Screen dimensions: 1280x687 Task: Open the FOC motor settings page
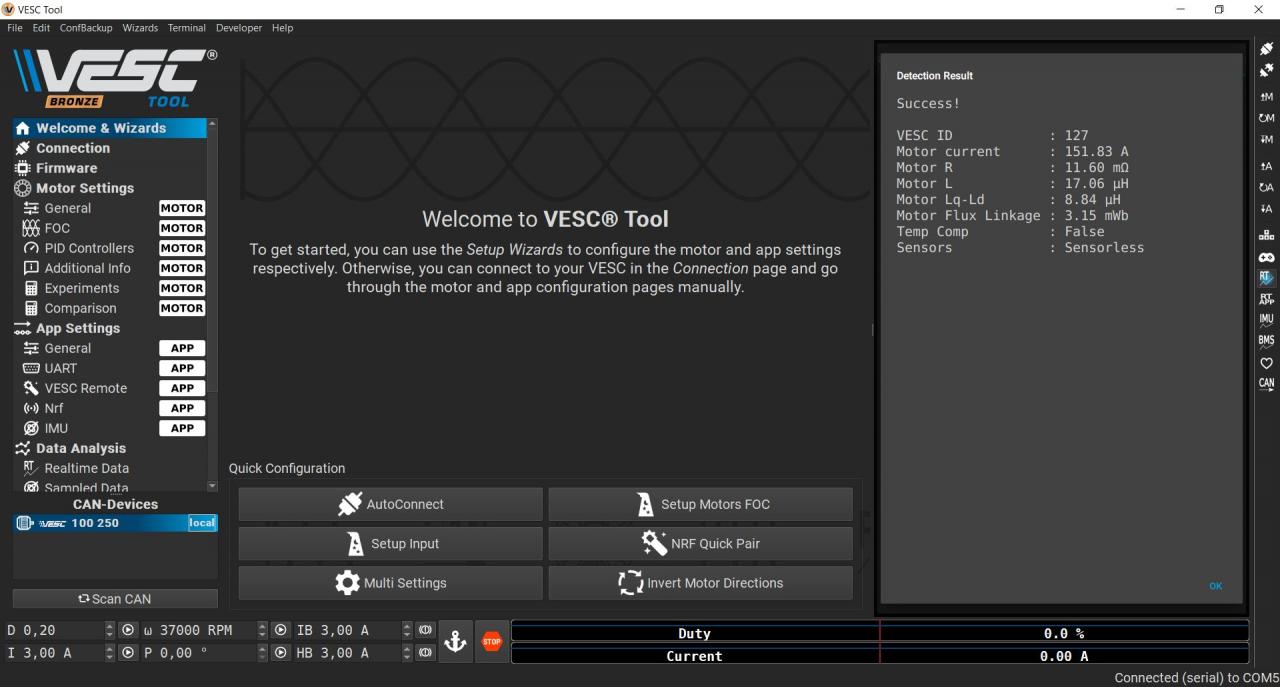tap(109, 228)
